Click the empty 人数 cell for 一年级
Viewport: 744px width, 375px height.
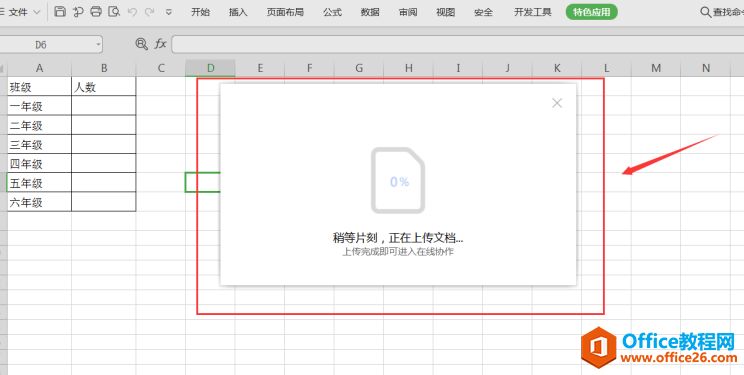point(104,106)
